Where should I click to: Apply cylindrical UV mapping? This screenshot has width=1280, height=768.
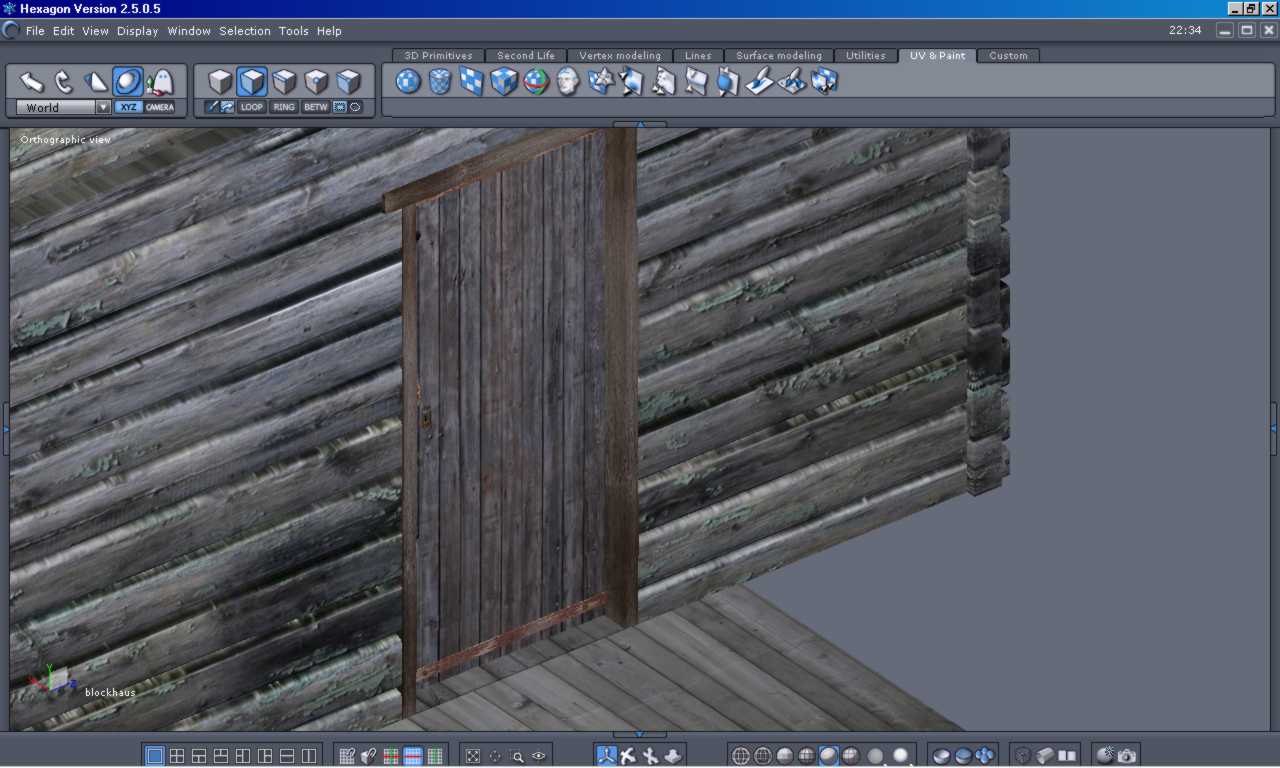click(x=440, y=81)
